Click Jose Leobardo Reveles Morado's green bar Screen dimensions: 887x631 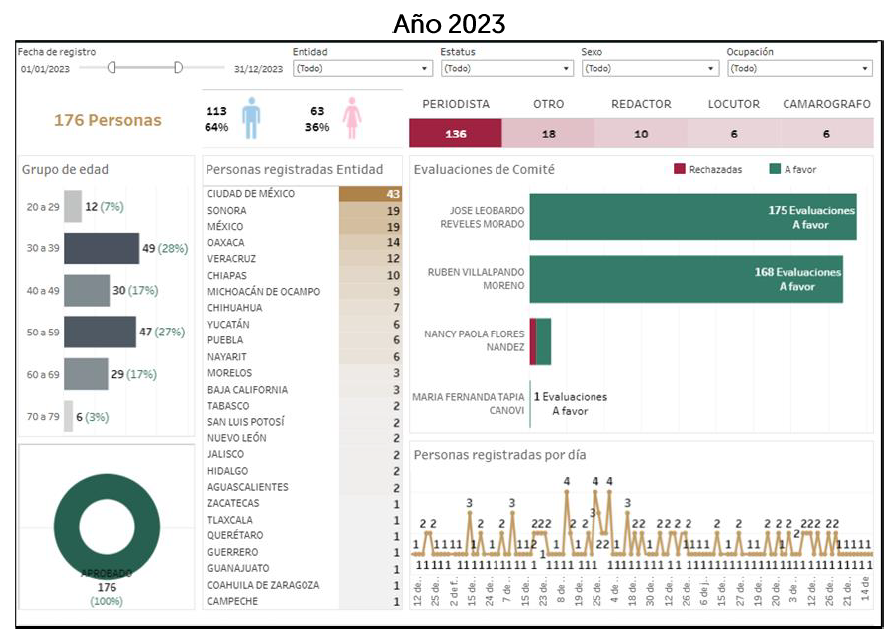(692, 217)
